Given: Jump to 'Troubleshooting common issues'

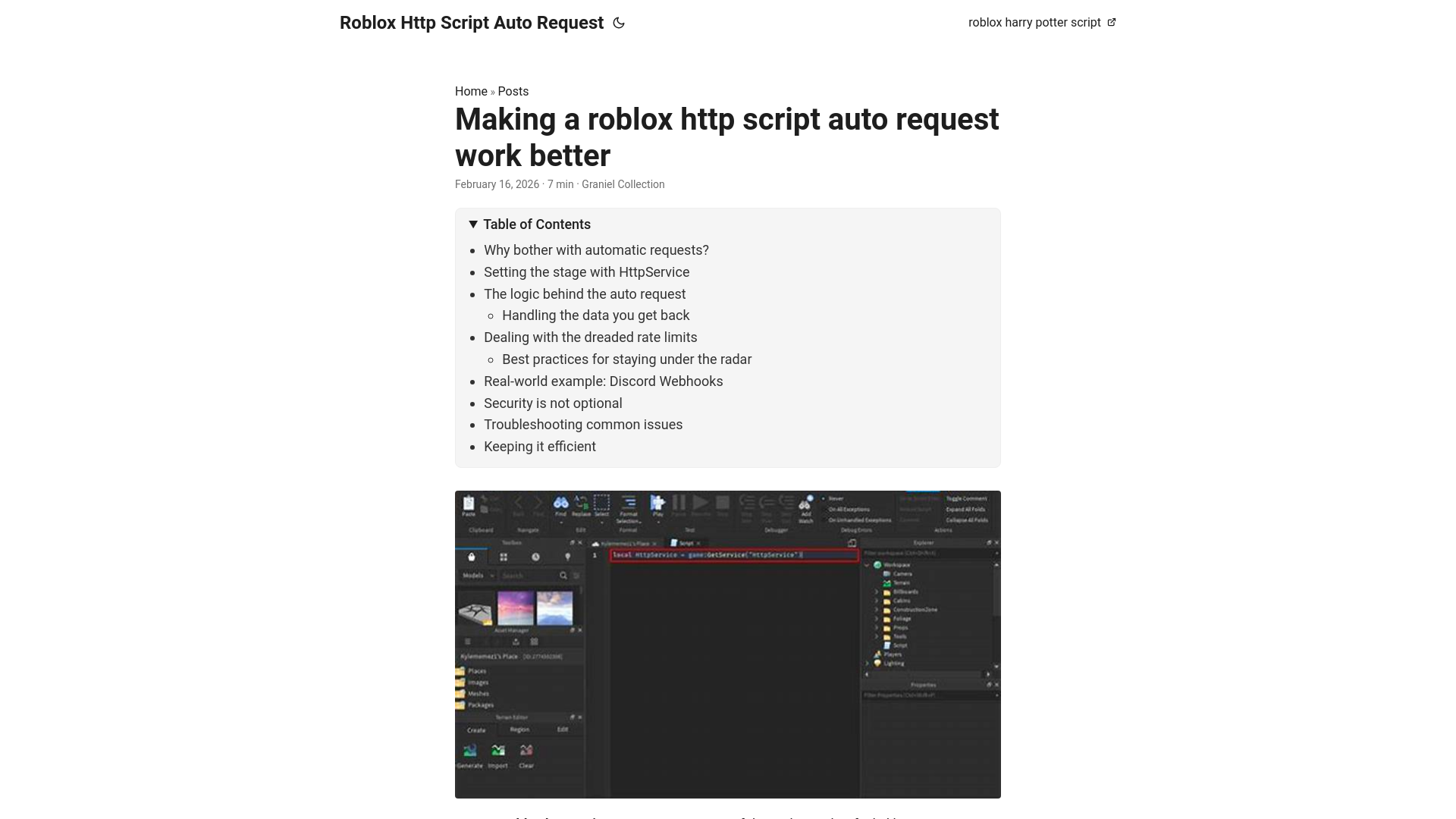Looking at the screenshot, I should [583, 425].
